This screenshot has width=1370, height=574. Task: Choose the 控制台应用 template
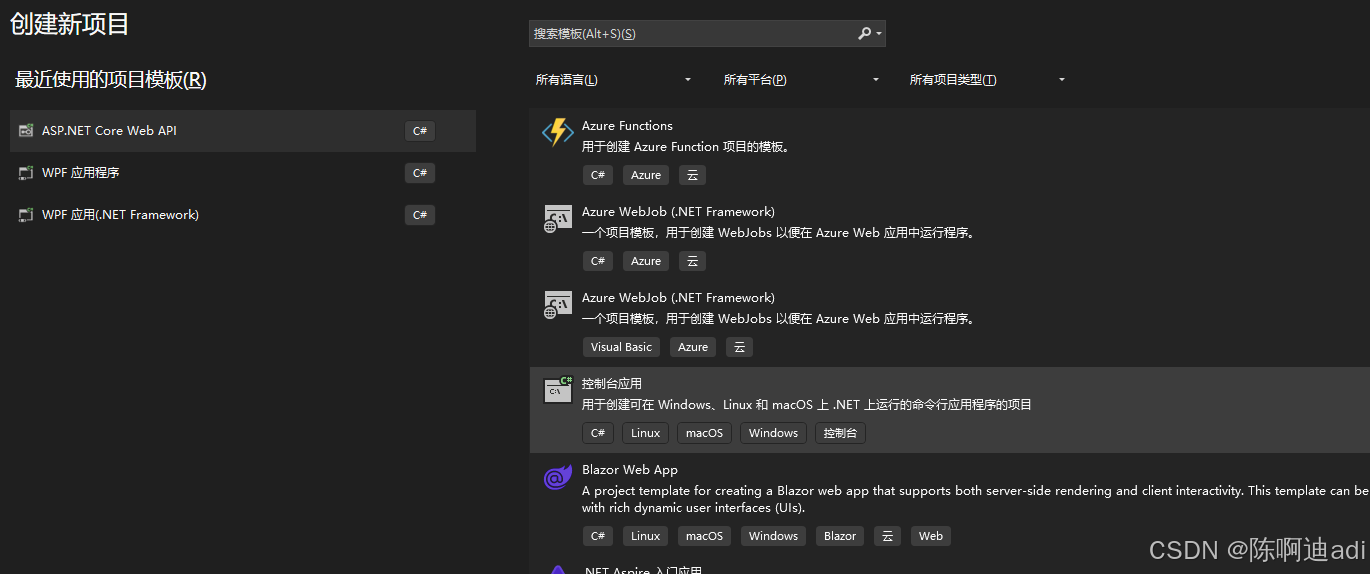click(950, 409)
